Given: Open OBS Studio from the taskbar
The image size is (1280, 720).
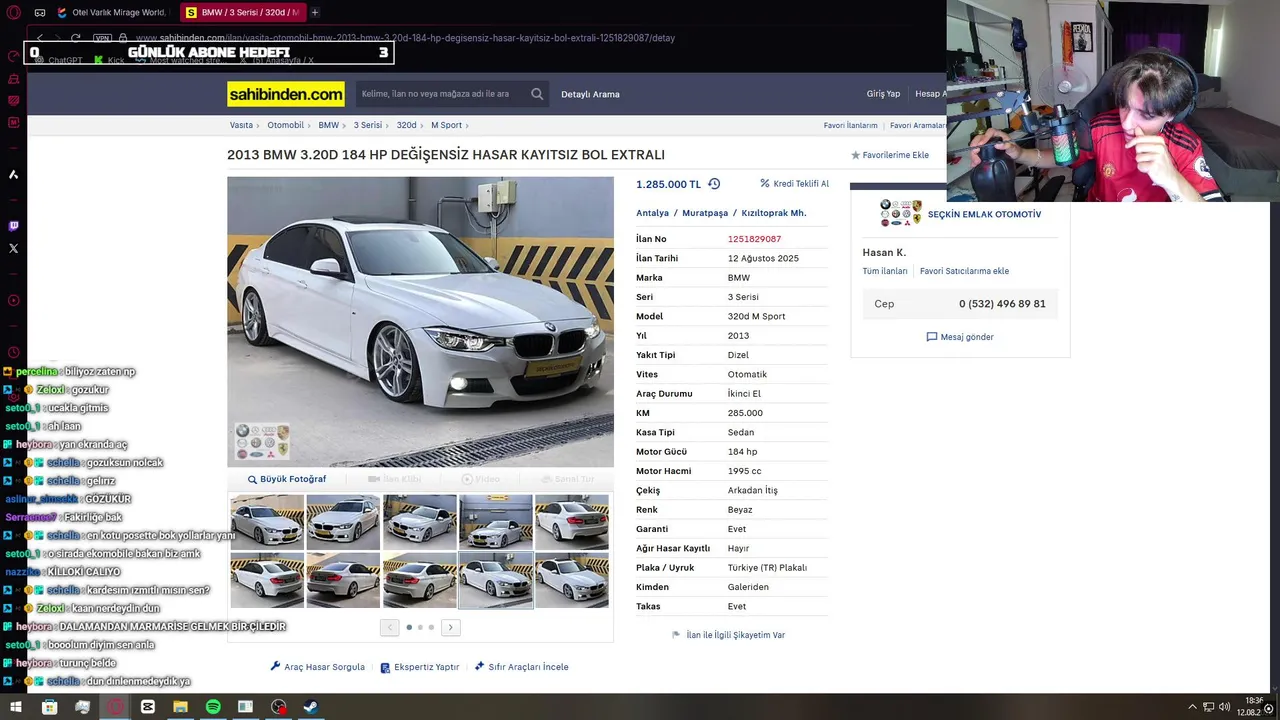Looking at the screenshot, I should click(x=278, y=707).
